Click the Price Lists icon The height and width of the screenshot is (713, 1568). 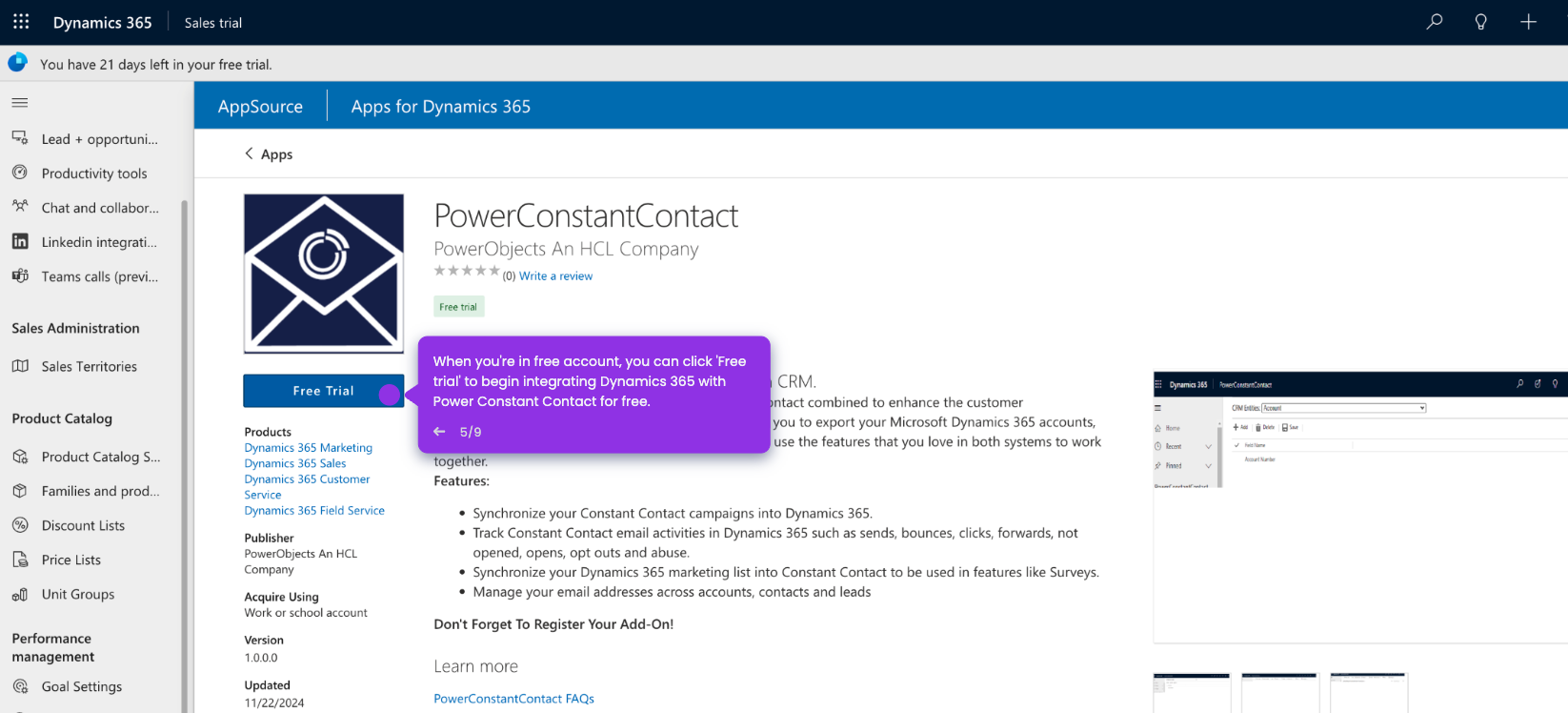pos(20,560)
